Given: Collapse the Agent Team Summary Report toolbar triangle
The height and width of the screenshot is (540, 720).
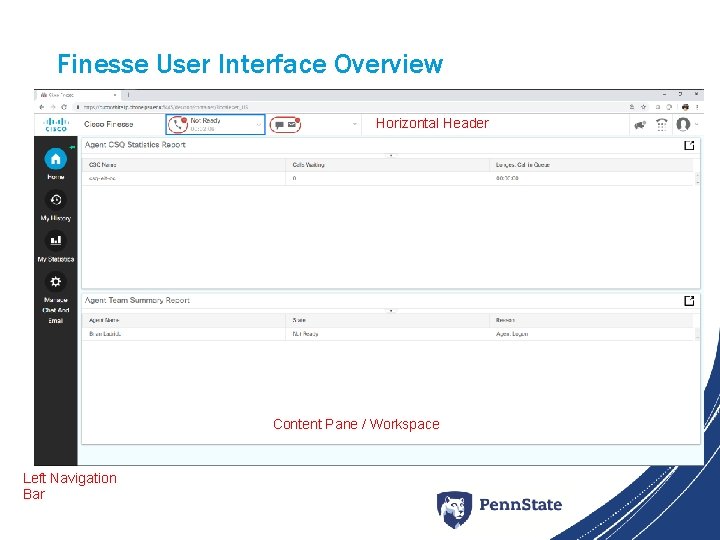Looking at the screenshot, I should (391, 311).
